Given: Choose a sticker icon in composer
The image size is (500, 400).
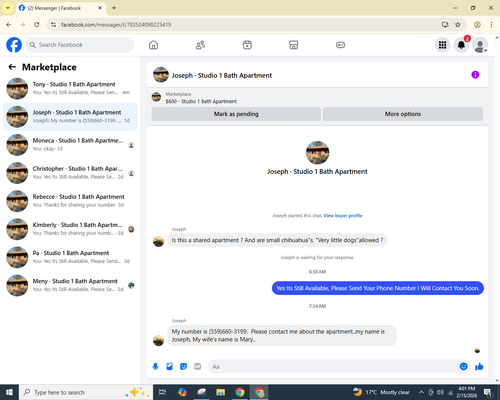Looking at the screenshot, I should point(183,367).
